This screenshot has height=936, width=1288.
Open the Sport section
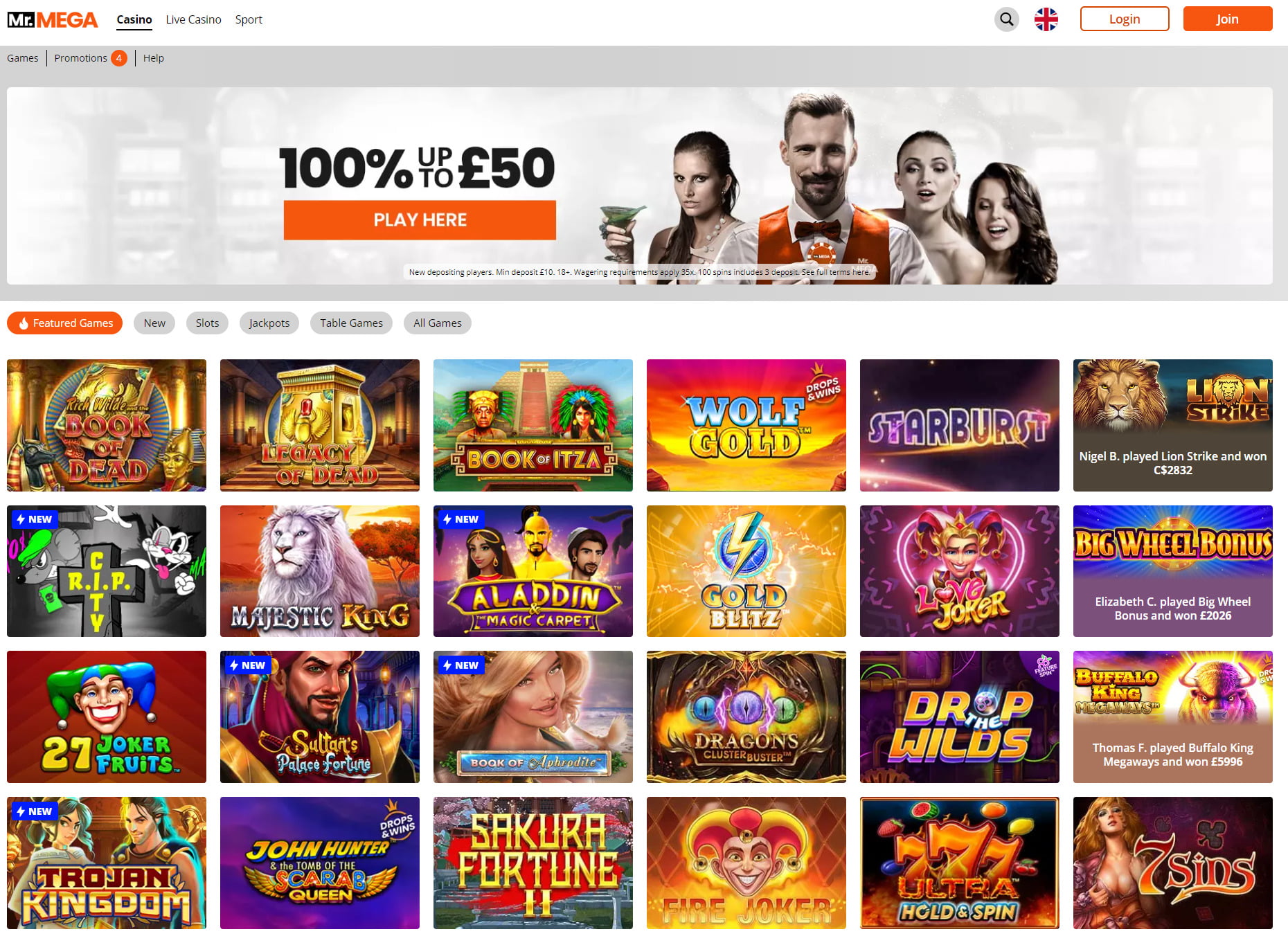[249, 19]
